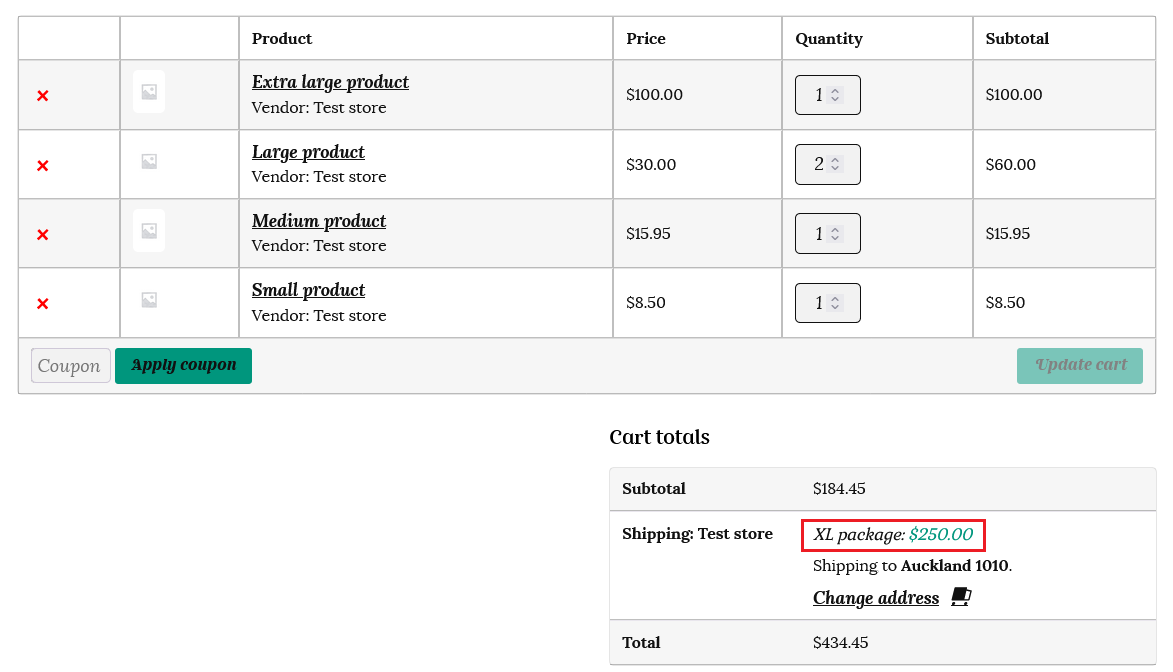The image size is (1173, 672).
Task: Remove Large product from cart
Action: tap(43, 166)
